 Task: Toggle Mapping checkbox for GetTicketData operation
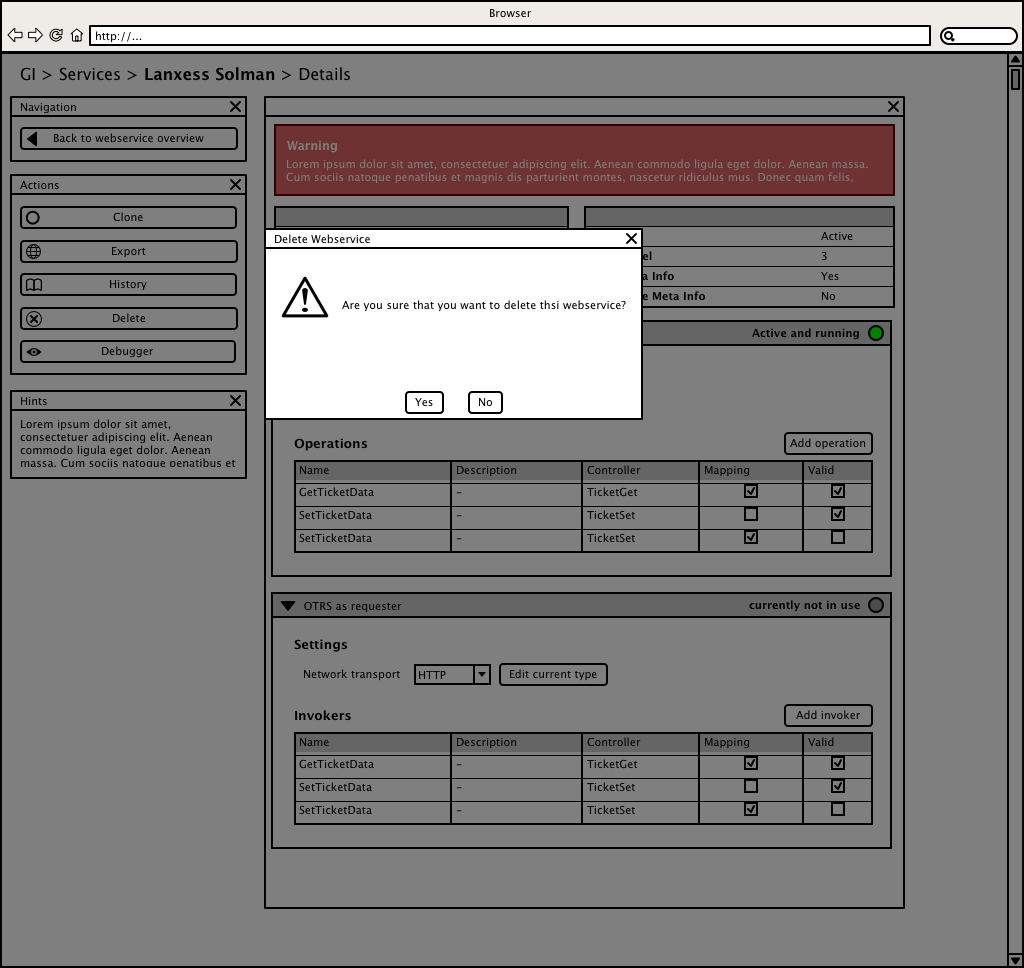751,491
